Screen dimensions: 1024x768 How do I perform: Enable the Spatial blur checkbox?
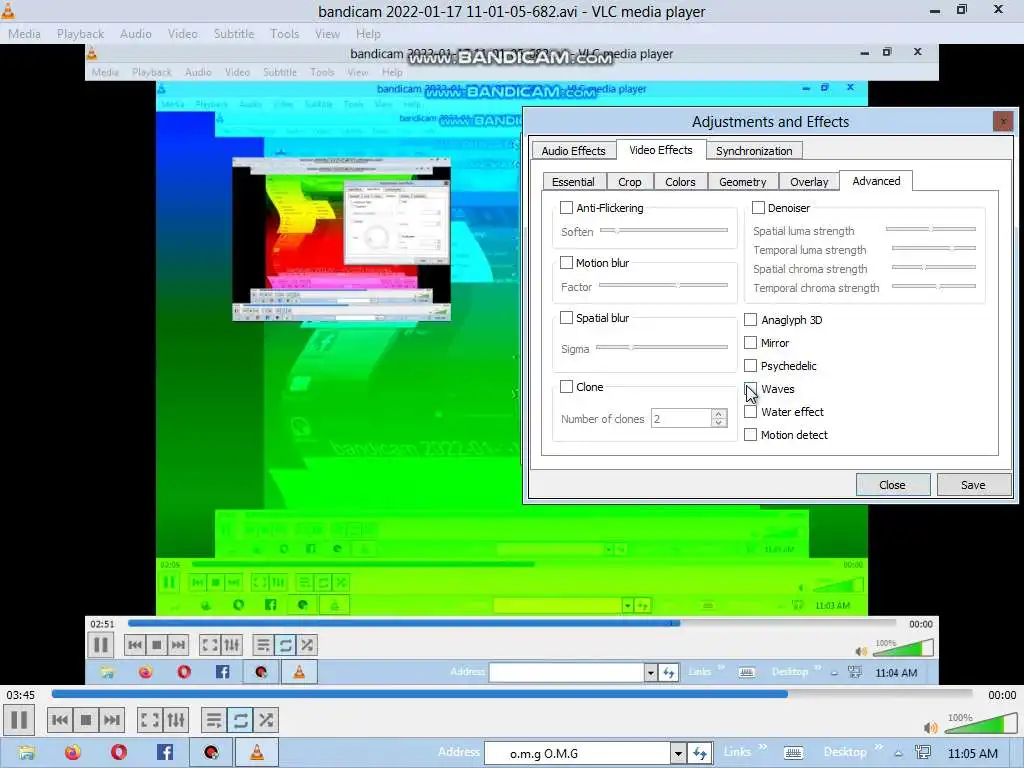(x=566, y=318)
